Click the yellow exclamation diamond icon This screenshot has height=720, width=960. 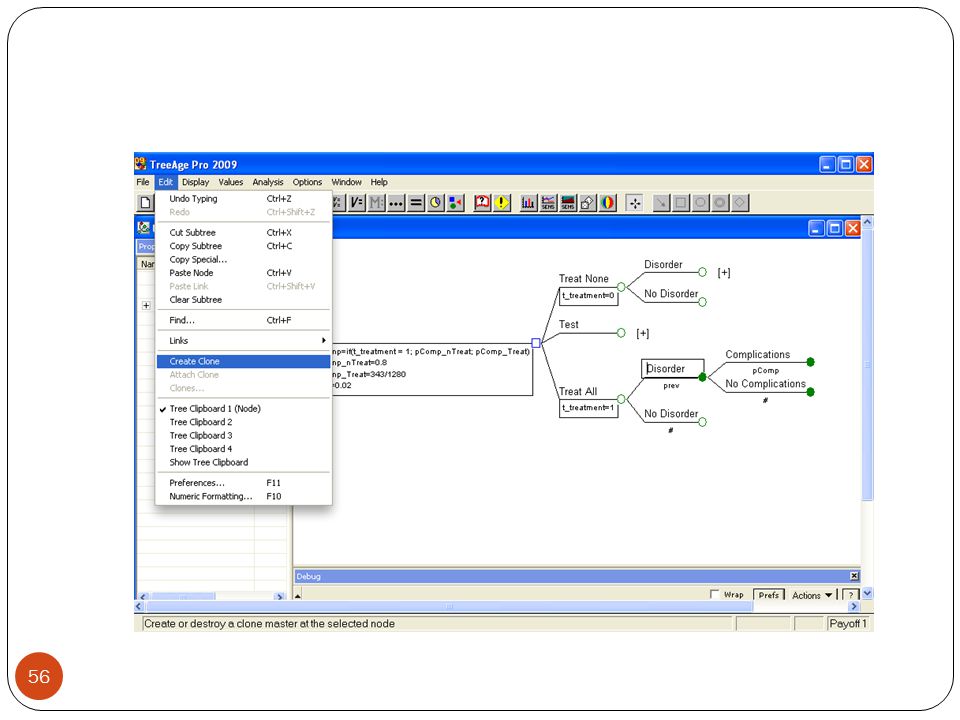click(x=501, y=203)
